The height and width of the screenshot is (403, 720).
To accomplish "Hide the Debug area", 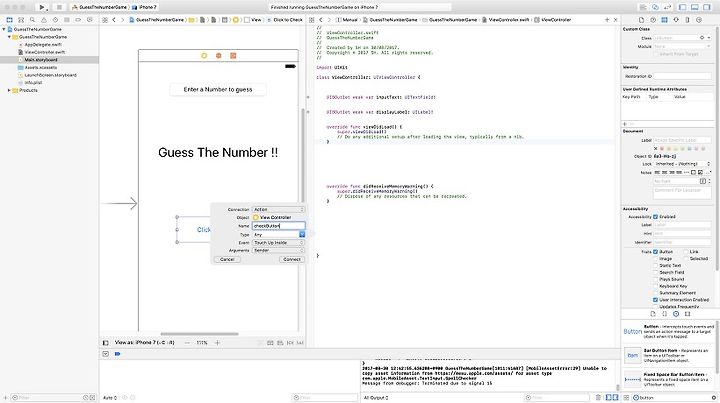I will tap(695, 7).
